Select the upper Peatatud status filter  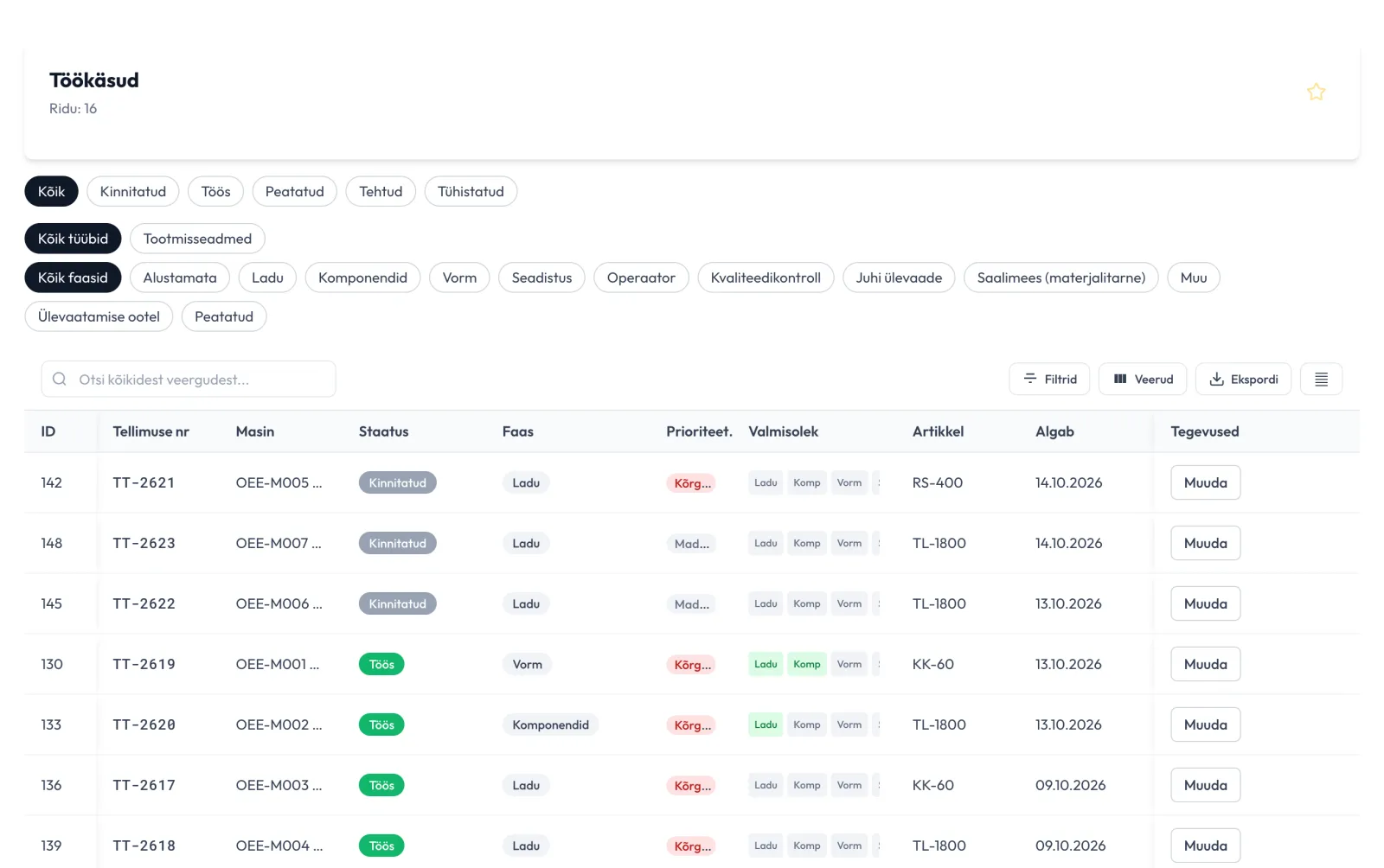click(294, 191)
